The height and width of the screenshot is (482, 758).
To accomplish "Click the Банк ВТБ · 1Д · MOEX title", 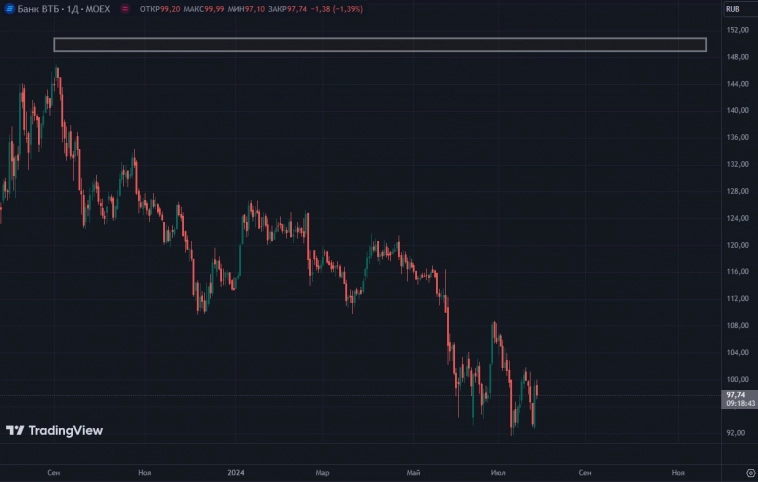I will tap(64, 9).
